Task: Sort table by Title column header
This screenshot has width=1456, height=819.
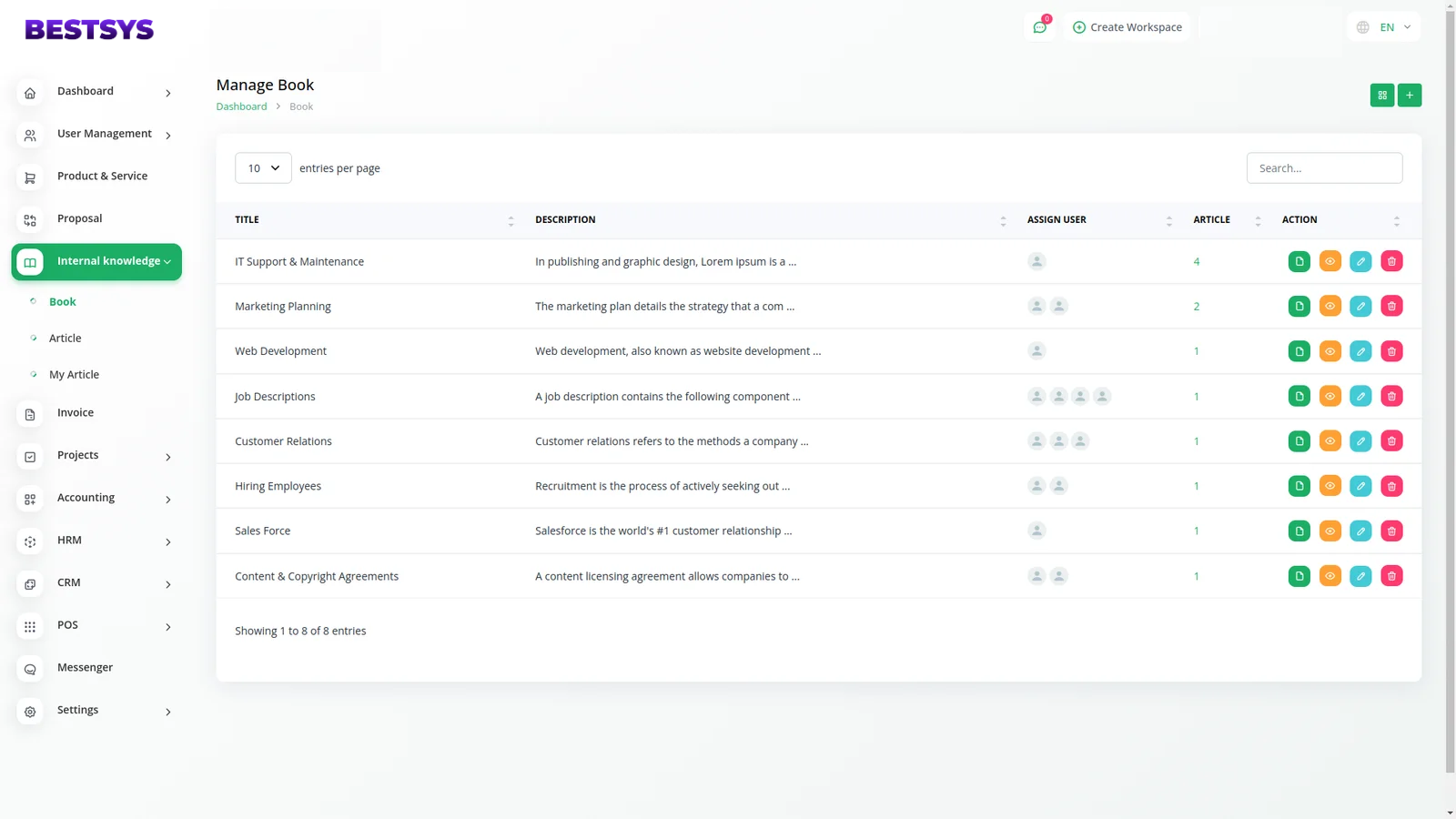Action: [x=247, y=220]
